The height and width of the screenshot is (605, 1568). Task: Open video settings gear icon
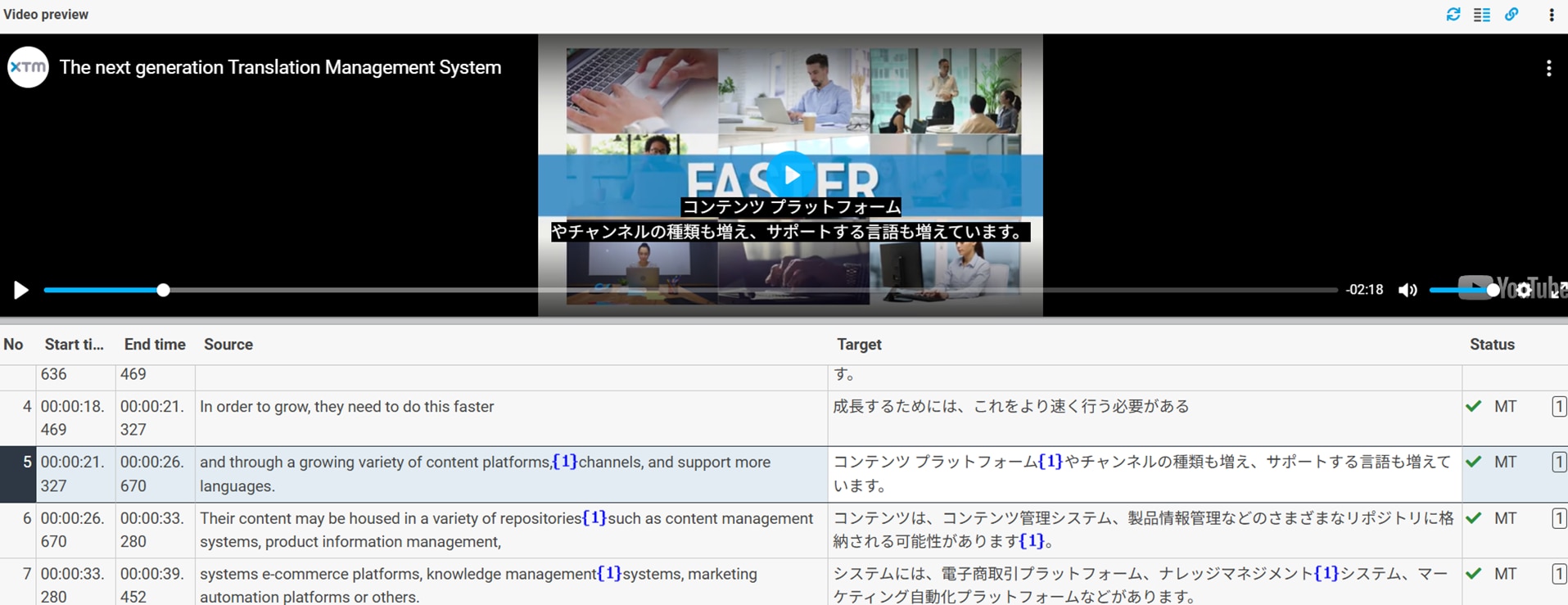pos(1523,290)
